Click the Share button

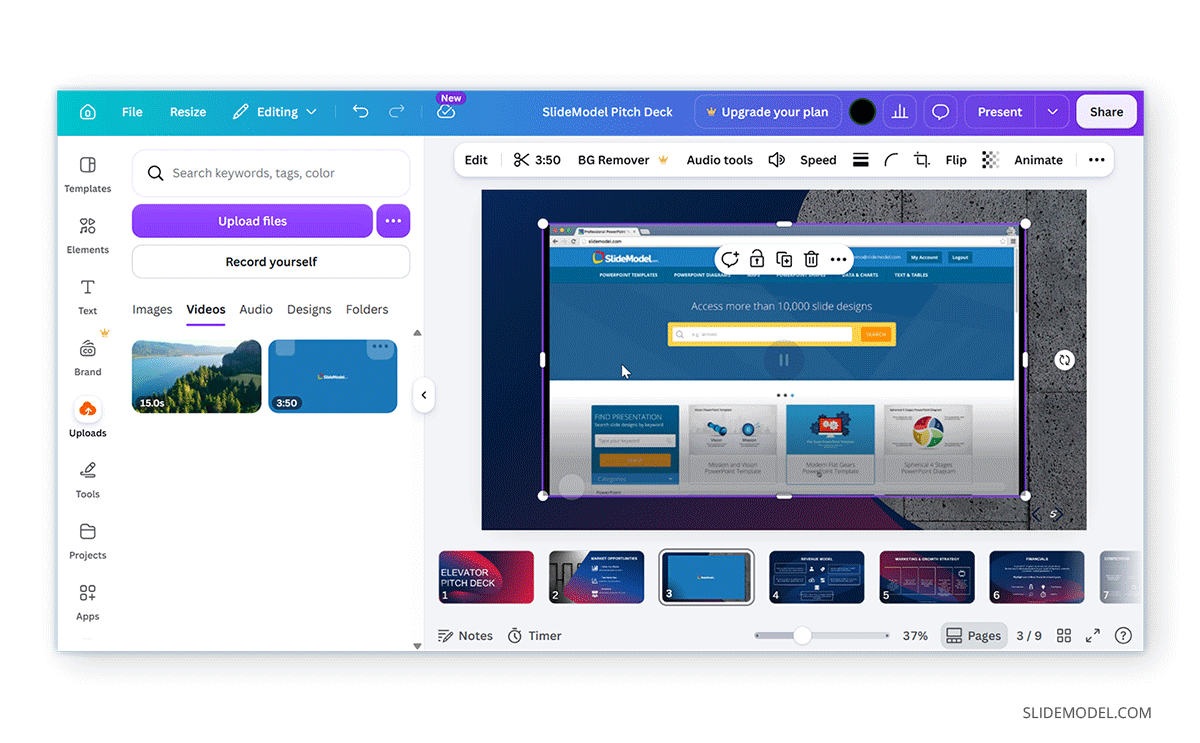[1106, 112]
